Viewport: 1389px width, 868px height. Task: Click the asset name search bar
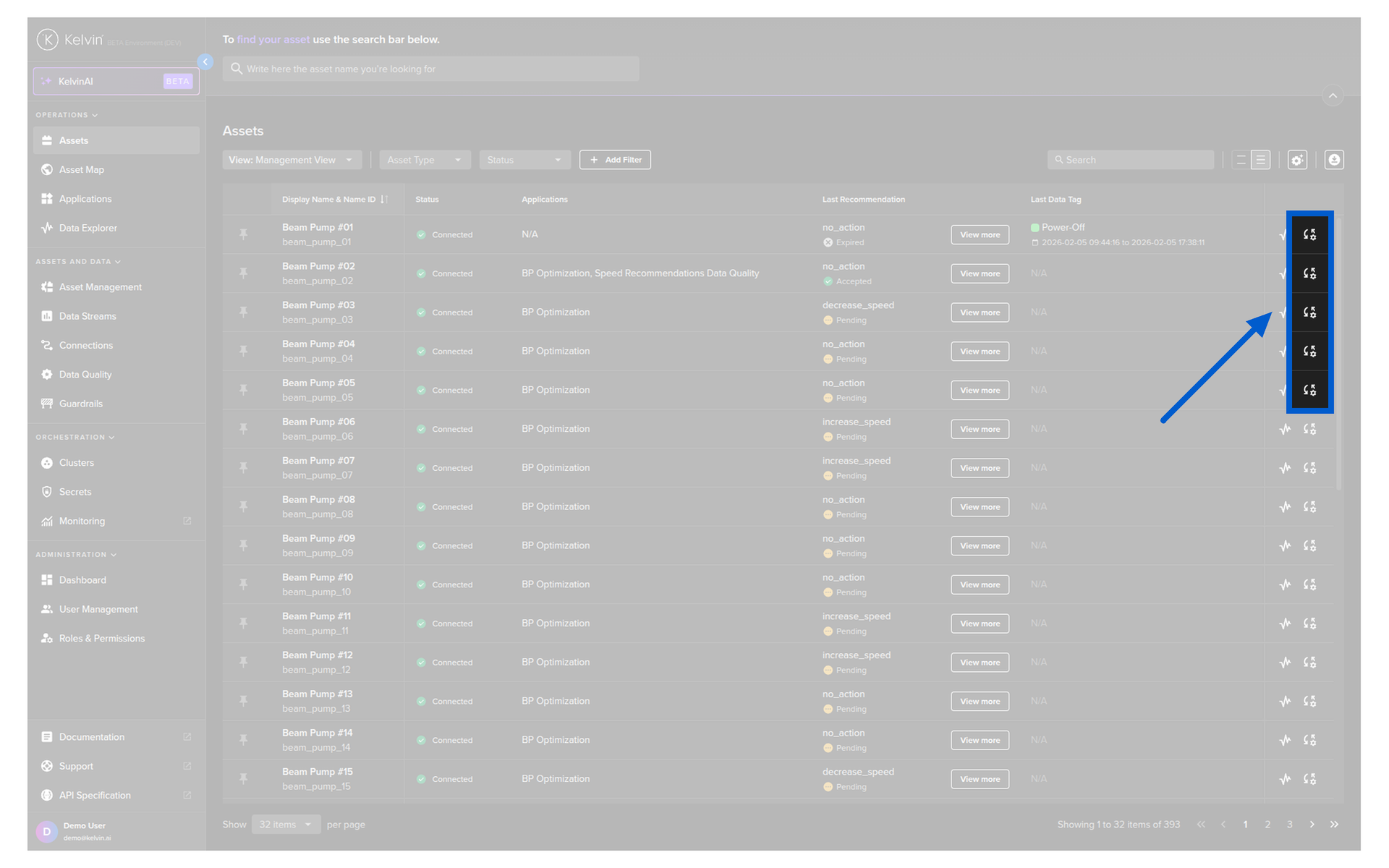pyautogui.click(x=430, y=69)
